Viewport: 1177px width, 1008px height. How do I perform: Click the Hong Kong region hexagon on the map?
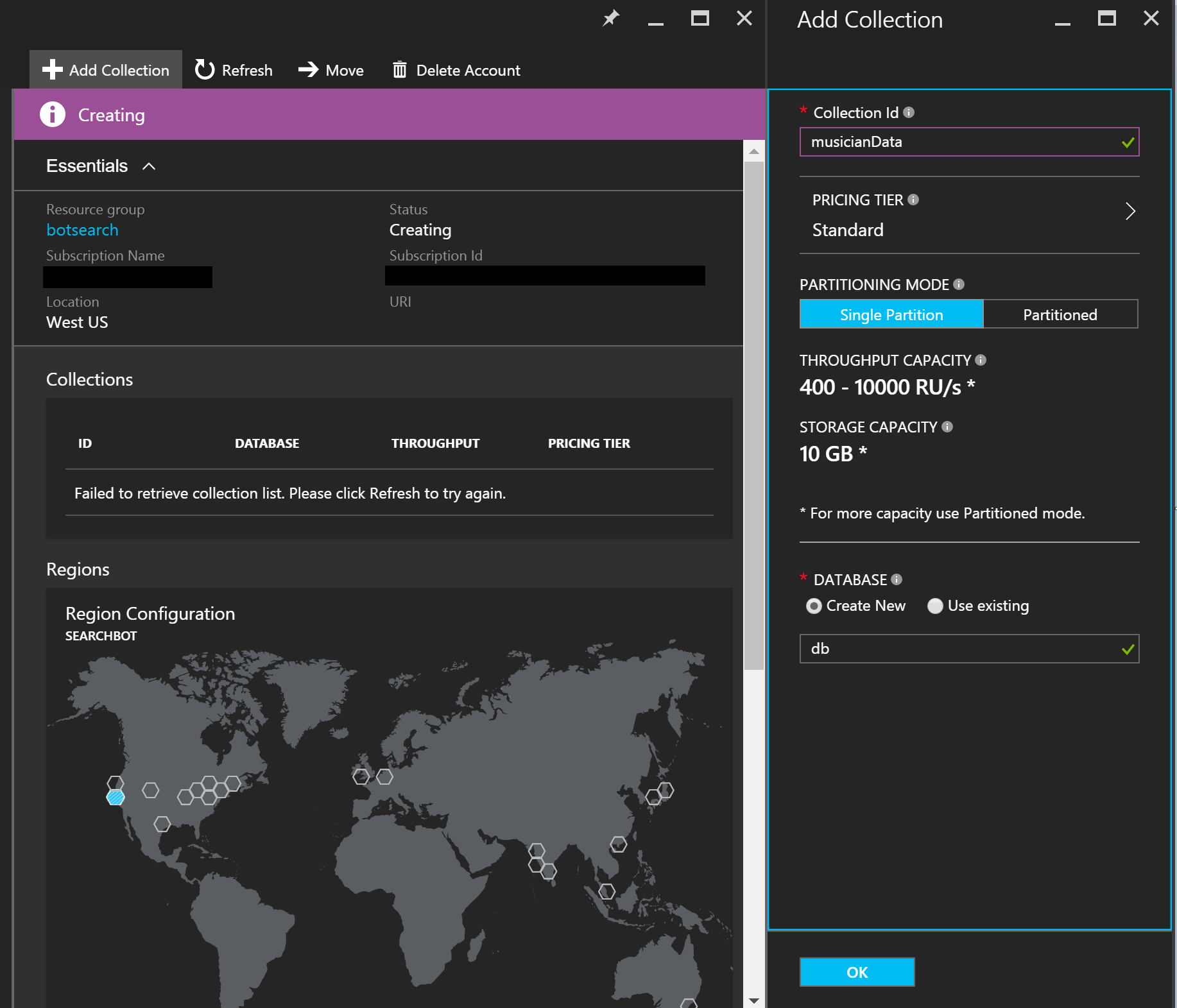coord(619,844)
